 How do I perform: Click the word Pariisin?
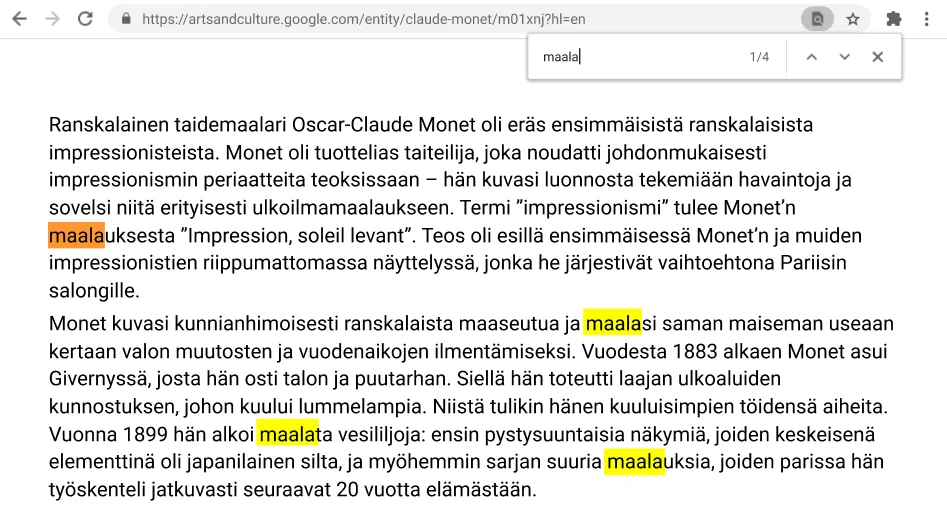(814, 263)
